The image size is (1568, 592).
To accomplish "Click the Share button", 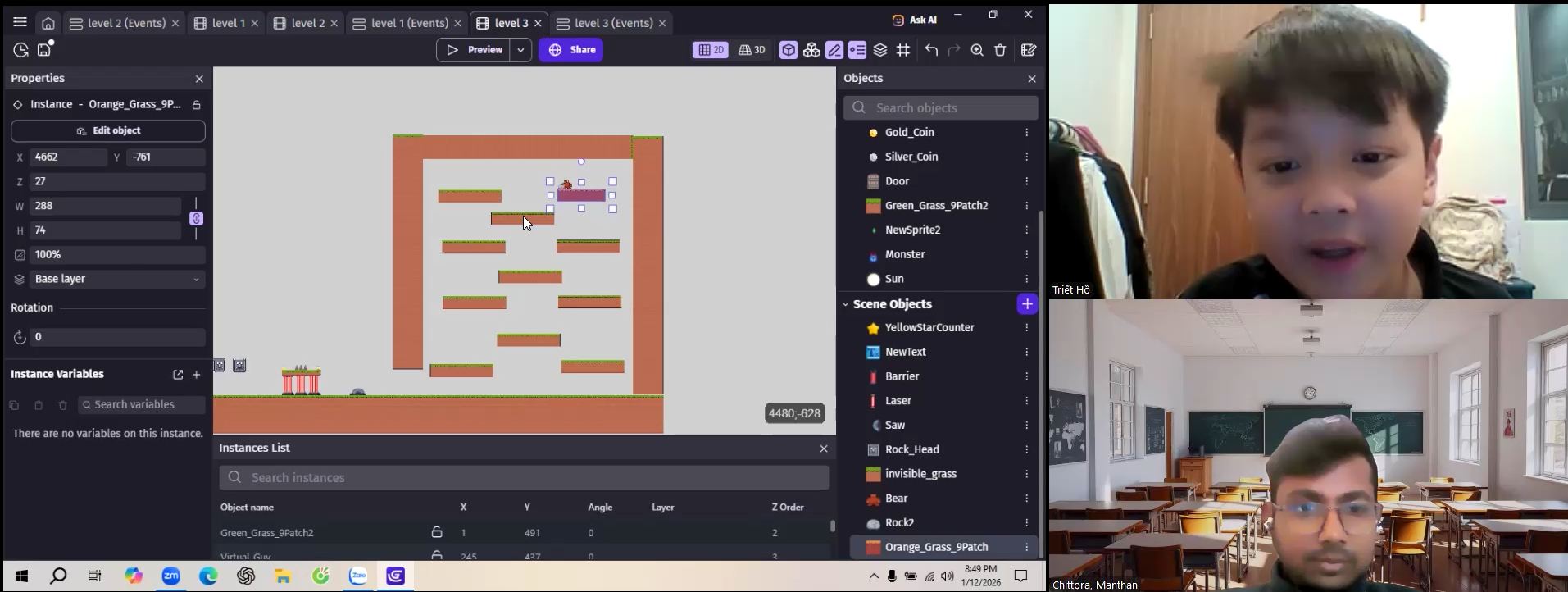I will pyautogui.click(x=571, y=50).
